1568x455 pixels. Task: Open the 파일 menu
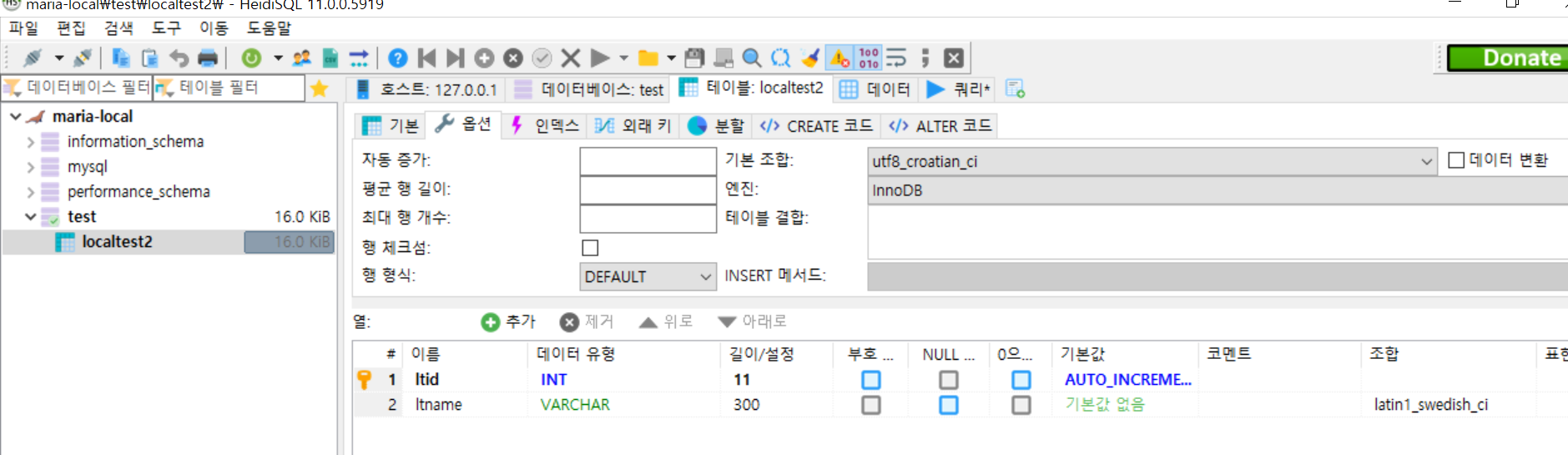pos(24,28)
